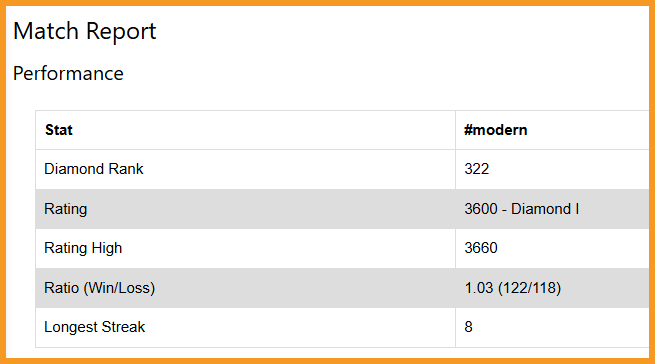Image resolution: width=655 pixels, height=364 pixels.
Task: Click the 1.03 (122/118) ratio value
Action: tap(513, 288)
